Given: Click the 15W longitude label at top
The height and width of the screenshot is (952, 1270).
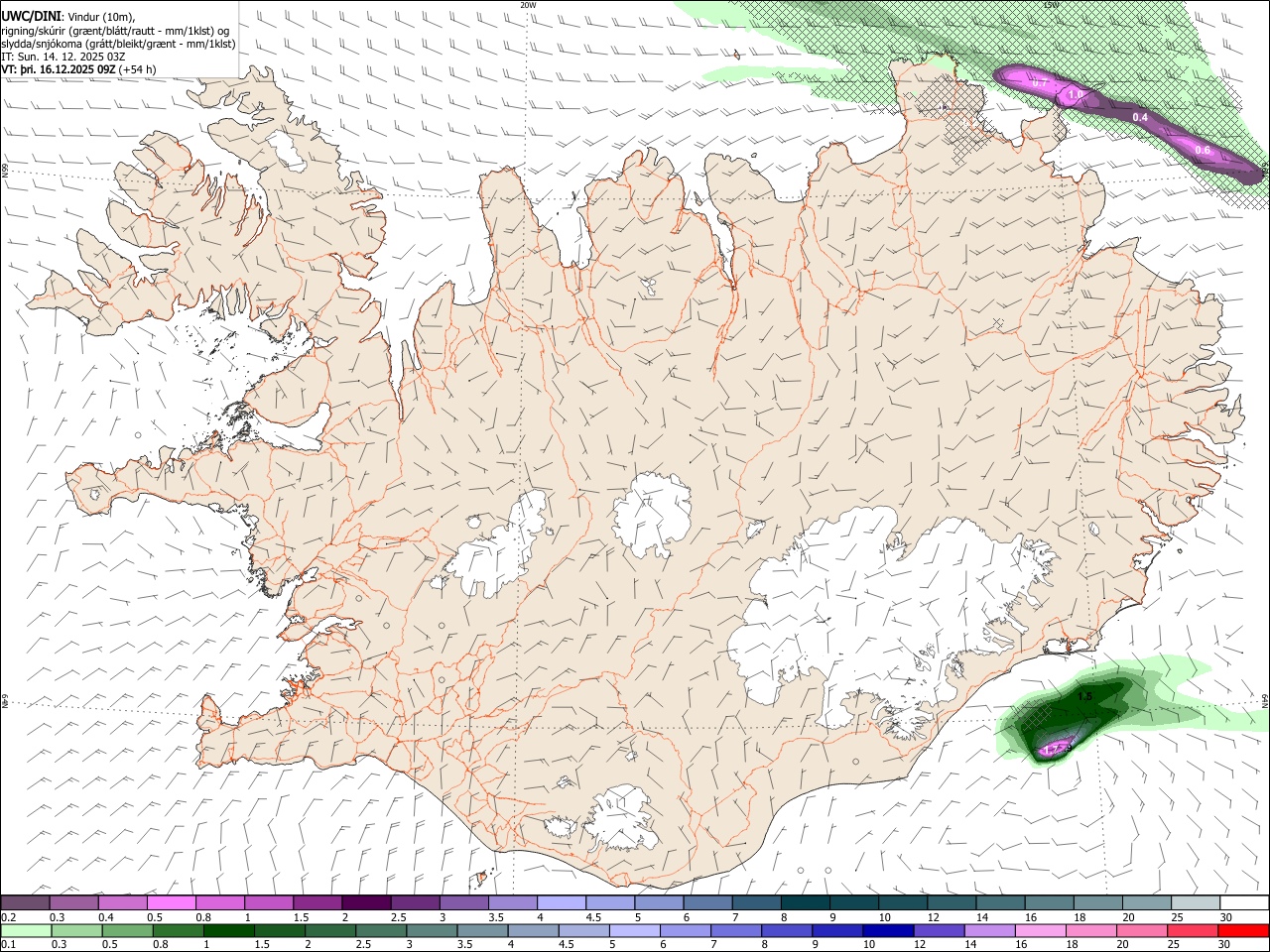Looking at the screenshot, I should click(x=1051, y=5).
